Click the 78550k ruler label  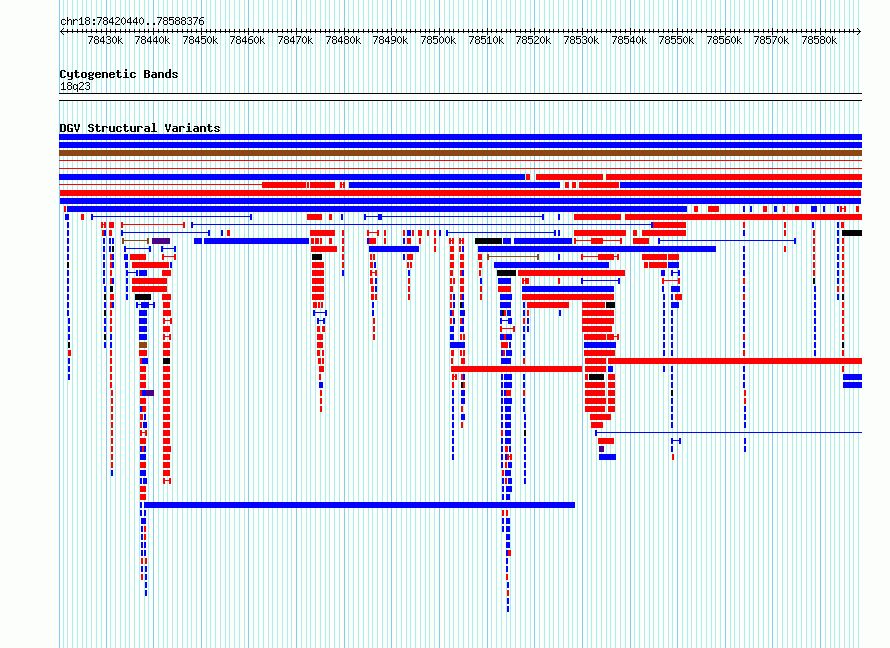tap(677, 40)
